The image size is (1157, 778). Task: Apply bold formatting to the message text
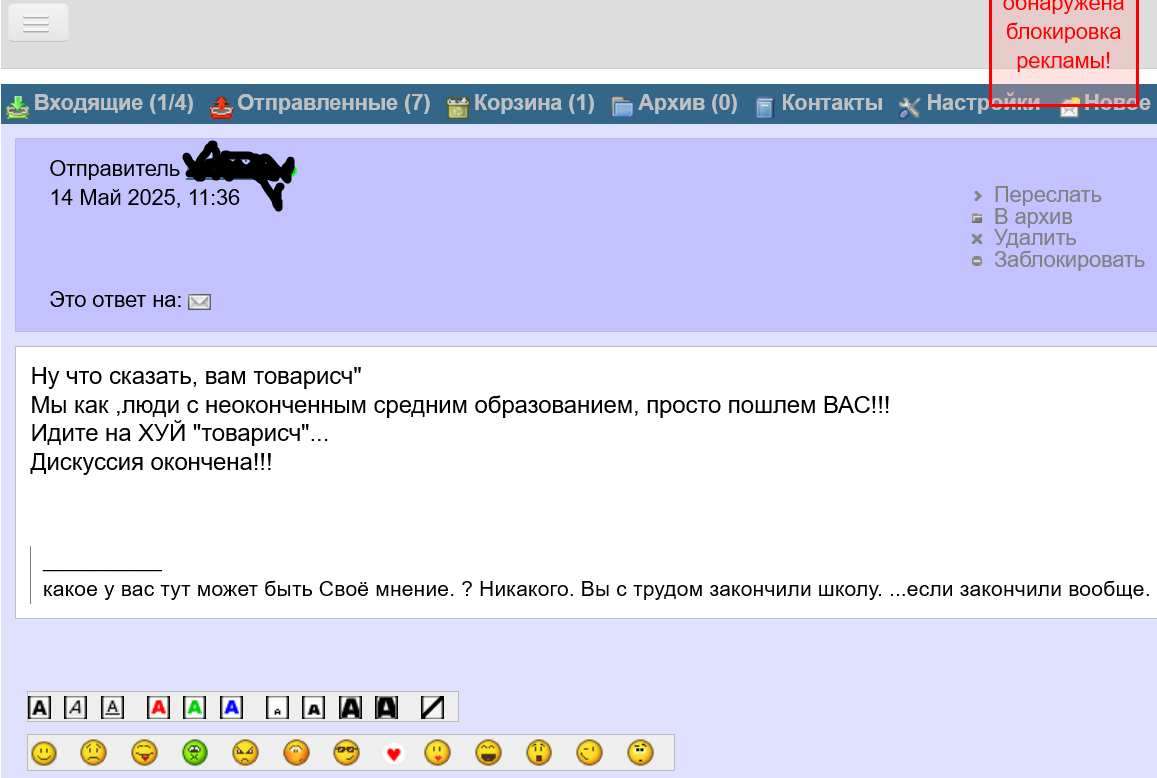(39, 706)
